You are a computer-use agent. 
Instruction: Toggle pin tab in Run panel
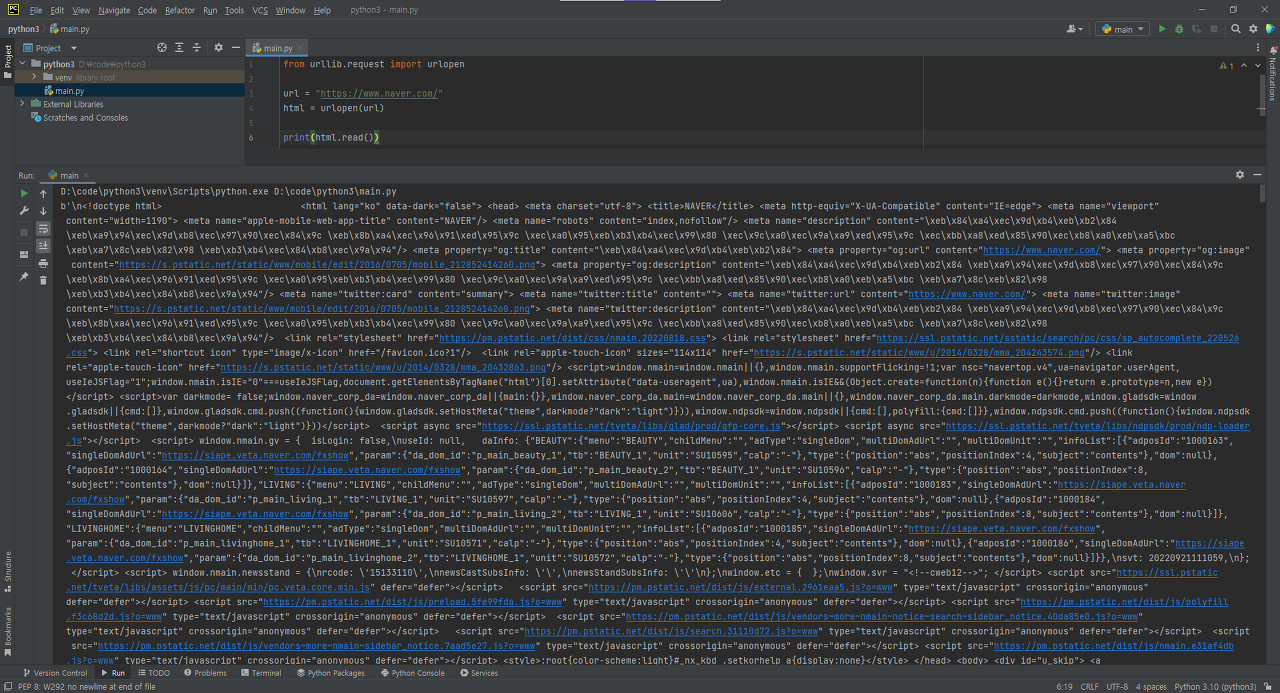(x=25, y=276)
